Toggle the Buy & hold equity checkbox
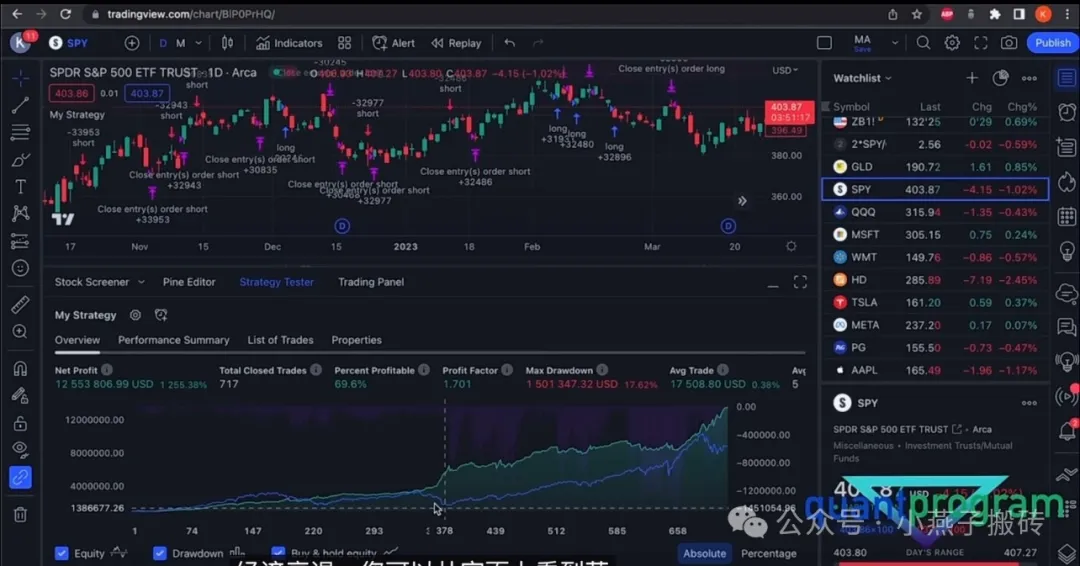This screenshot has width=1080, height=566. (x=278, y=552)
